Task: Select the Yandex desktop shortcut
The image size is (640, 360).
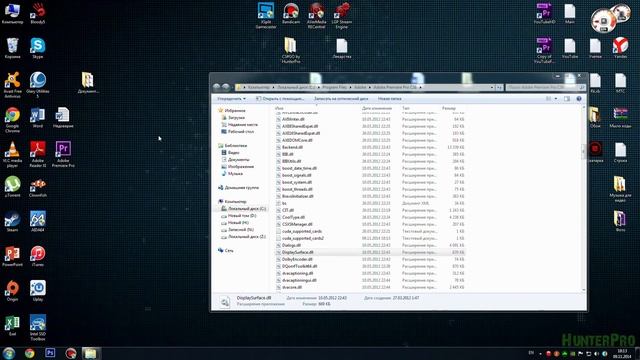Action: (620, 48)
